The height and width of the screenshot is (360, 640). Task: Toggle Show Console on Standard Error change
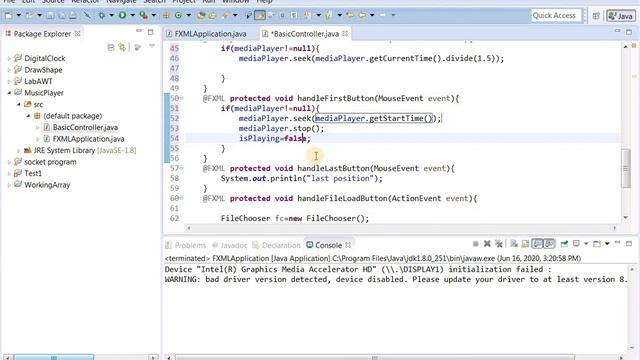pyautogui.click(x=549, y=244)
